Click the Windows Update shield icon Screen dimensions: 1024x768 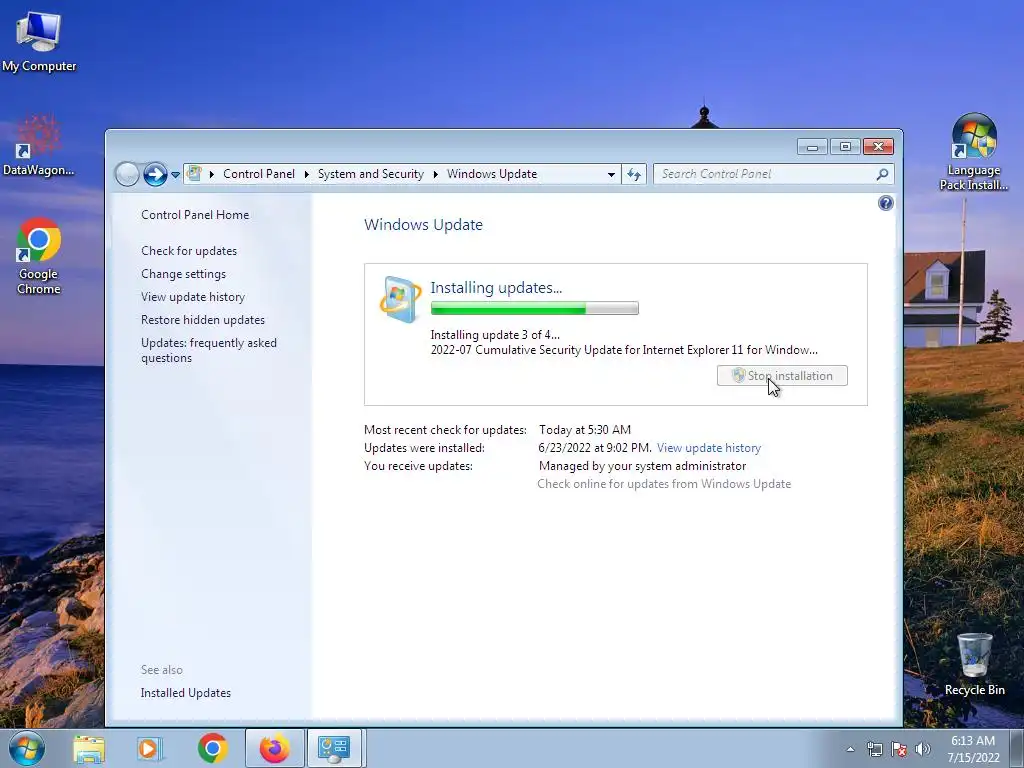click(x=400, y=299)
